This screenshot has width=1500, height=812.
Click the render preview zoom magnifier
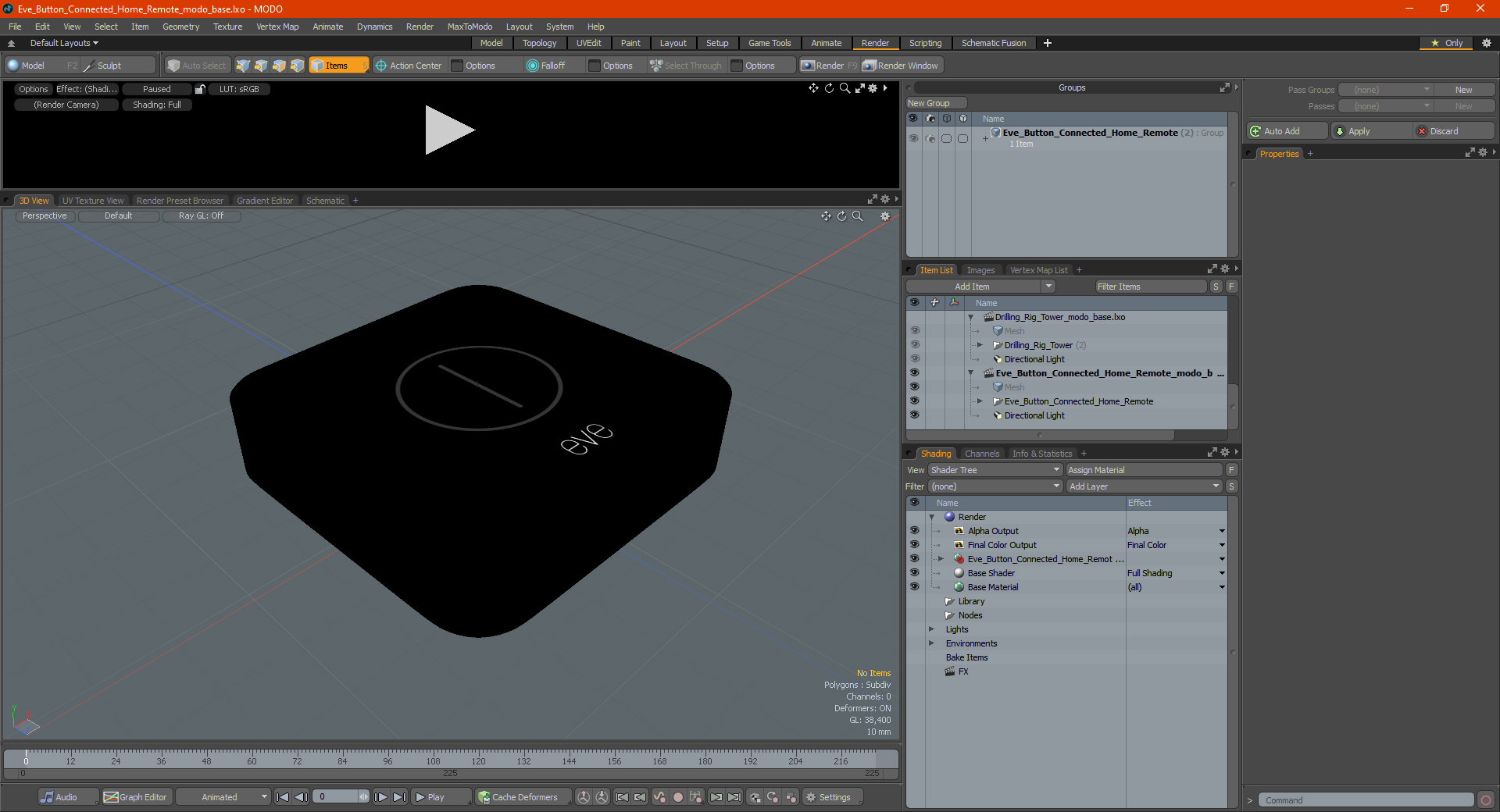pos(845,88)
